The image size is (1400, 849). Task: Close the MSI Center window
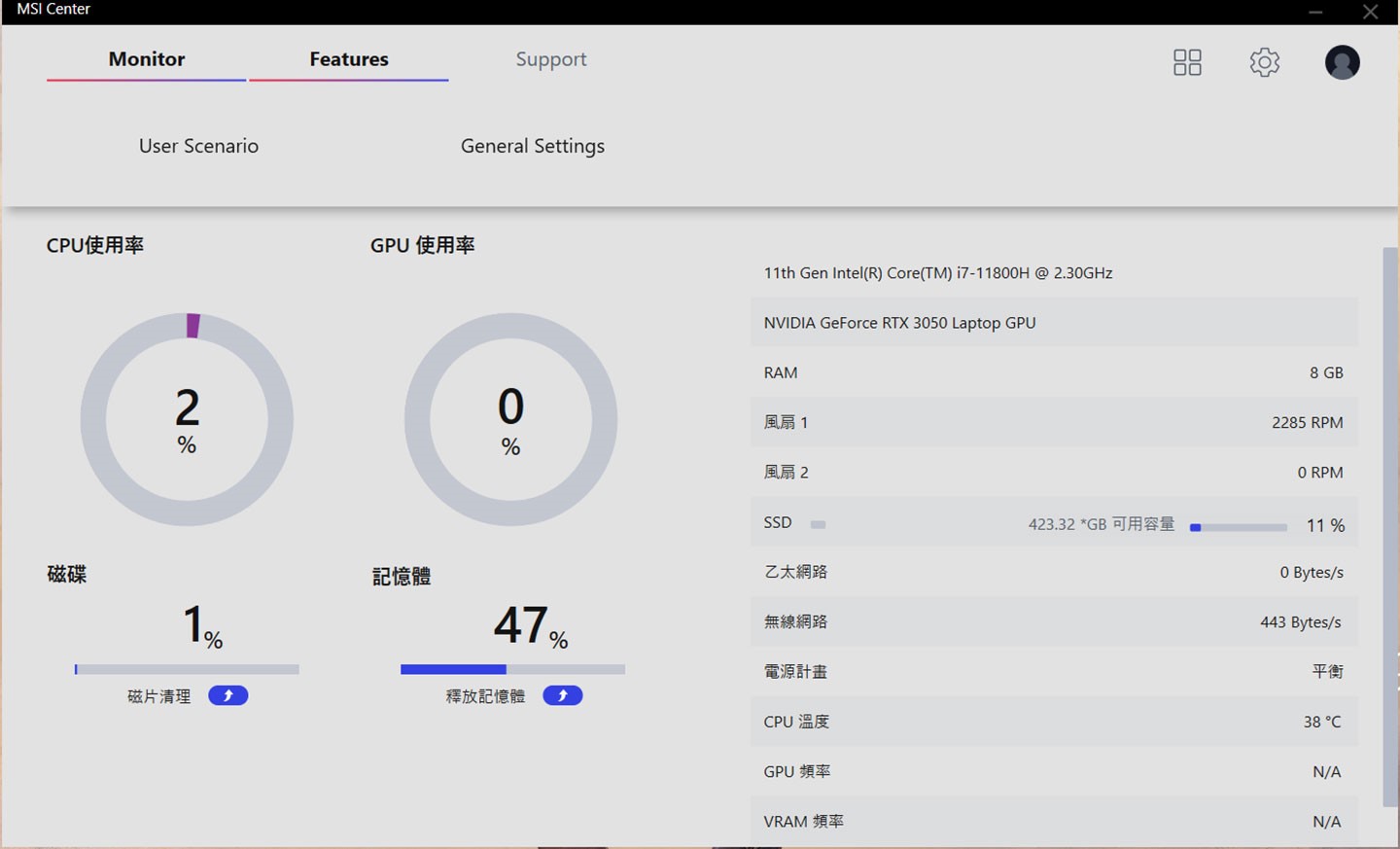(1370, 12)
